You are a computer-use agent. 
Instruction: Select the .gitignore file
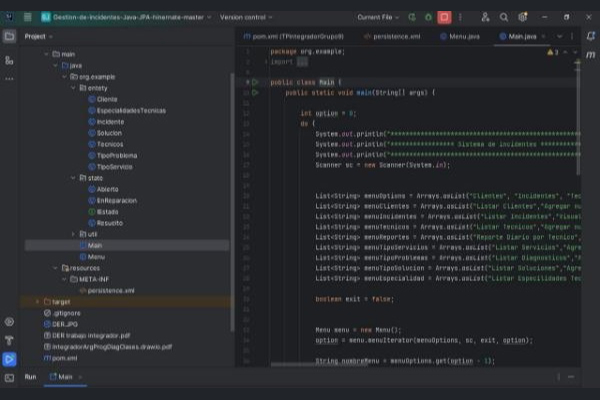pos(67,313)
